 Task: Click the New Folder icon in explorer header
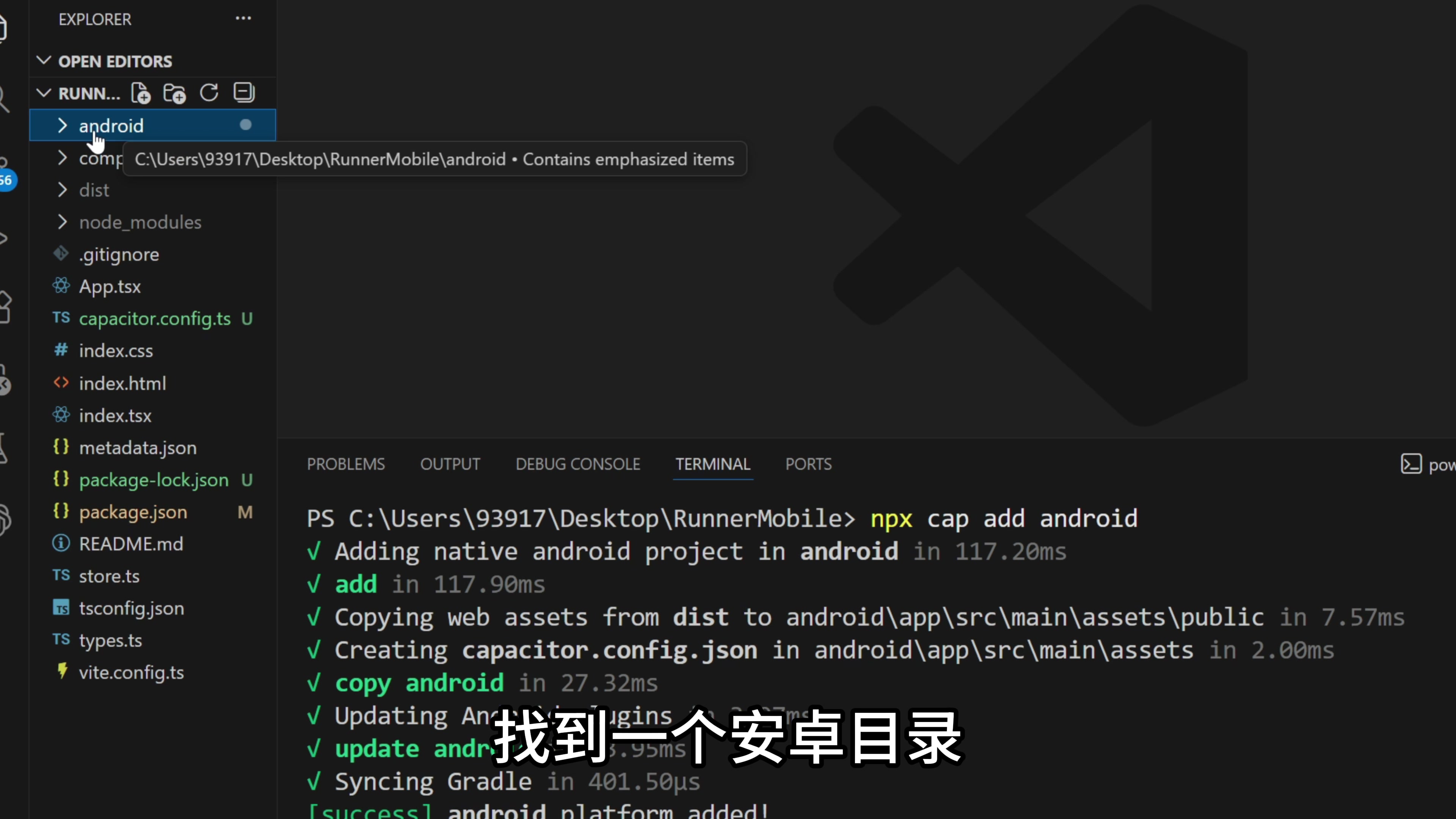[175, 93]
